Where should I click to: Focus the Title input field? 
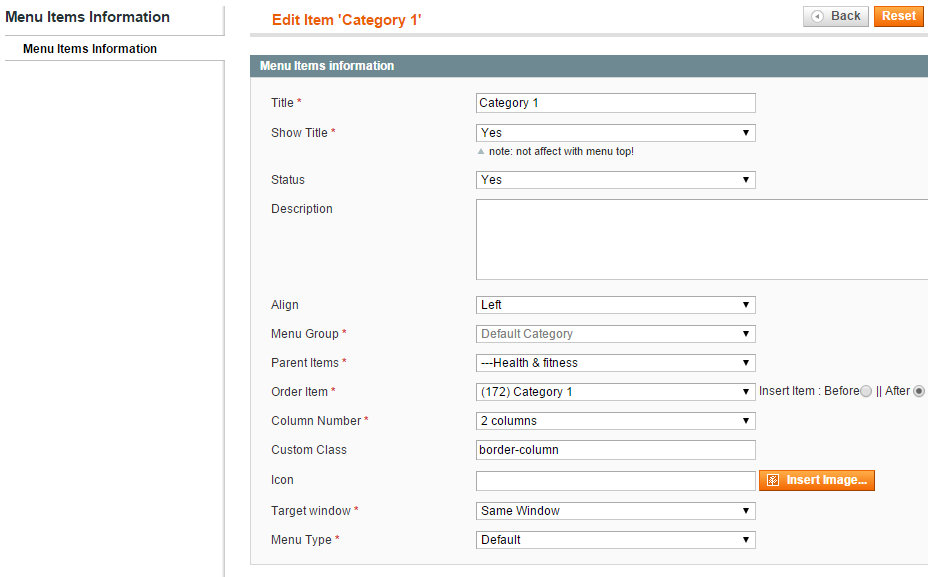(x=616, y=103)
